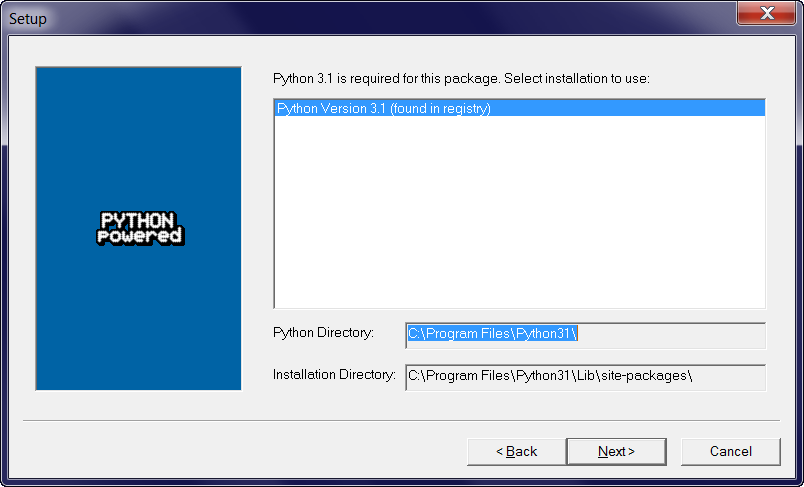
Task: Click the blue banner below the logo
Action: [x=138, y=320]
